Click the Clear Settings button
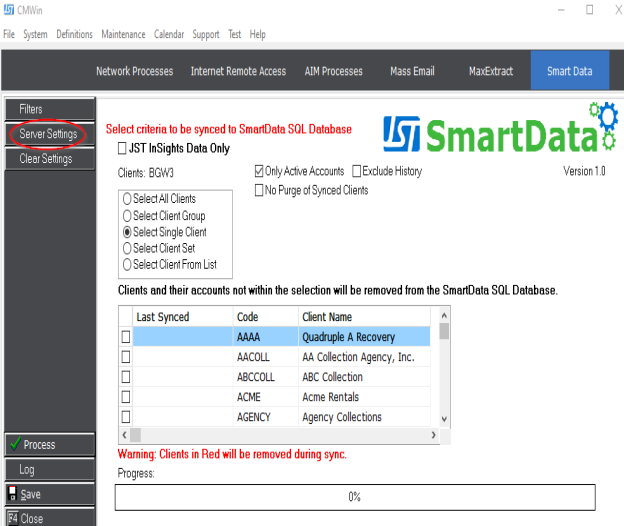 coord(48,159)
